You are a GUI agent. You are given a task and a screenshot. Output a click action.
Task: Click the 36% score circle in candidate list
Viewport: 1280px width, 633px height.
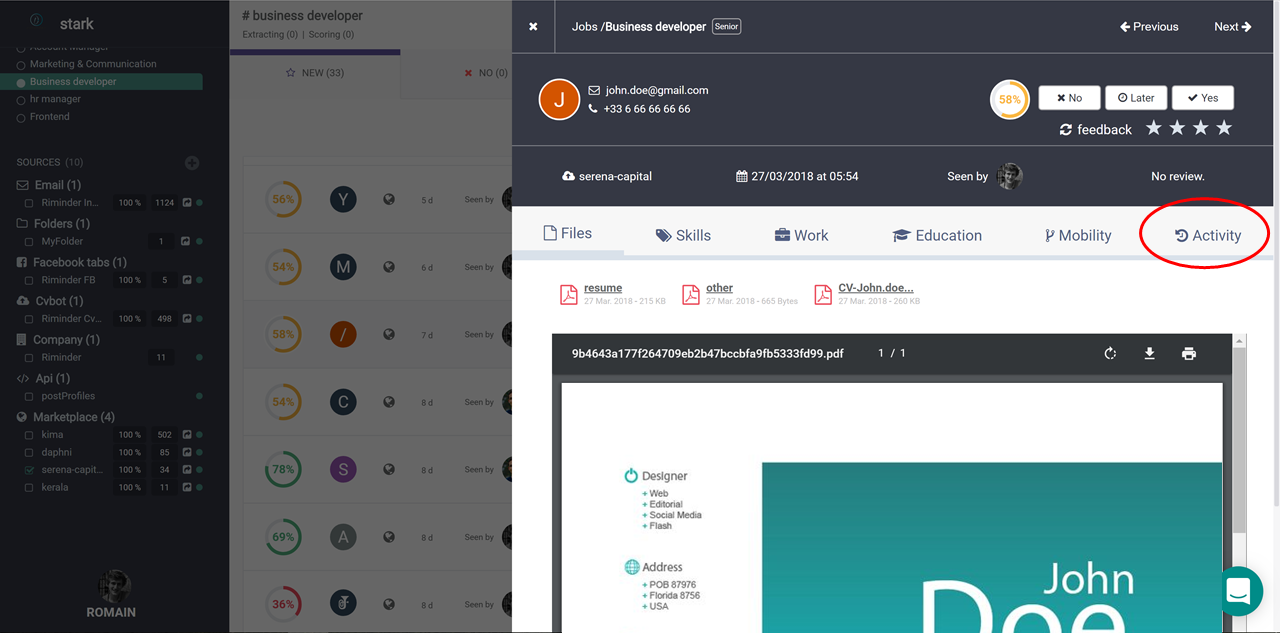coord(283,604)
